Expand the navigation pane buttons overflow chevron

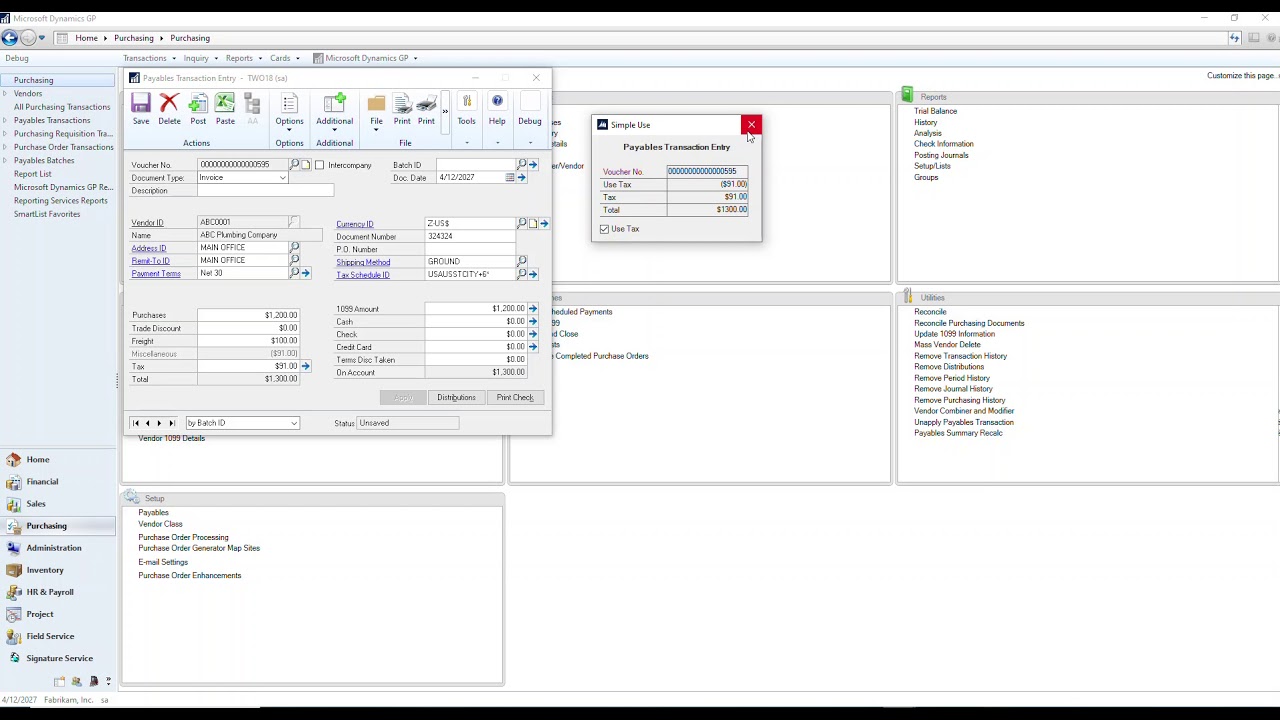click(x=108, y=681)
